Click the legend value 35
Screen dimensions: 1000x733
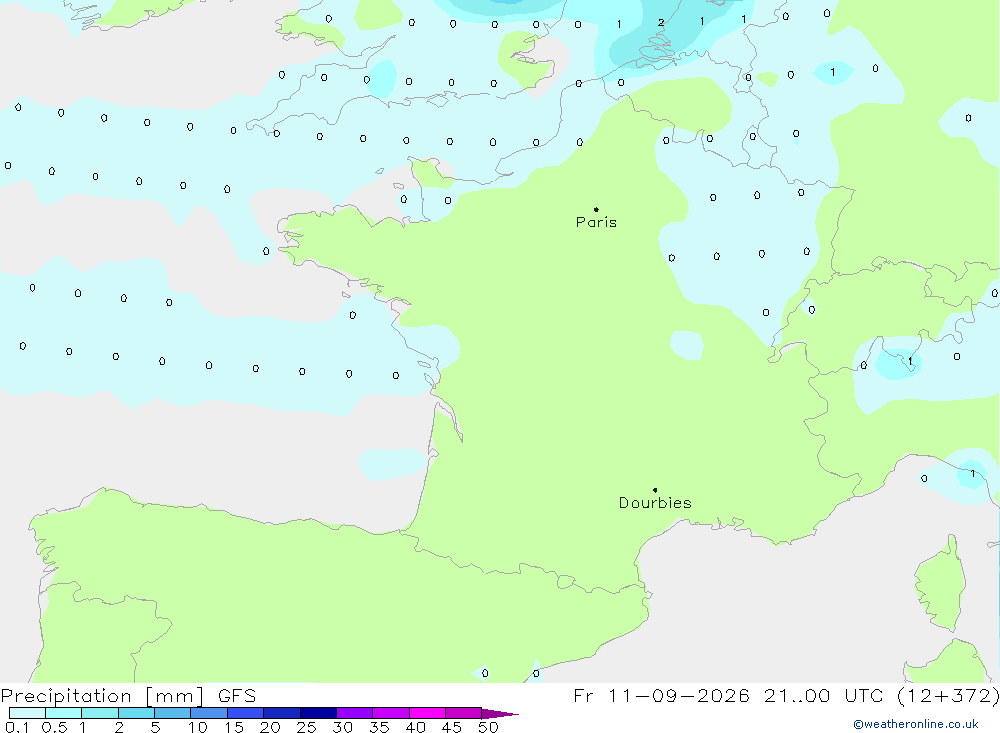(379, 727)
